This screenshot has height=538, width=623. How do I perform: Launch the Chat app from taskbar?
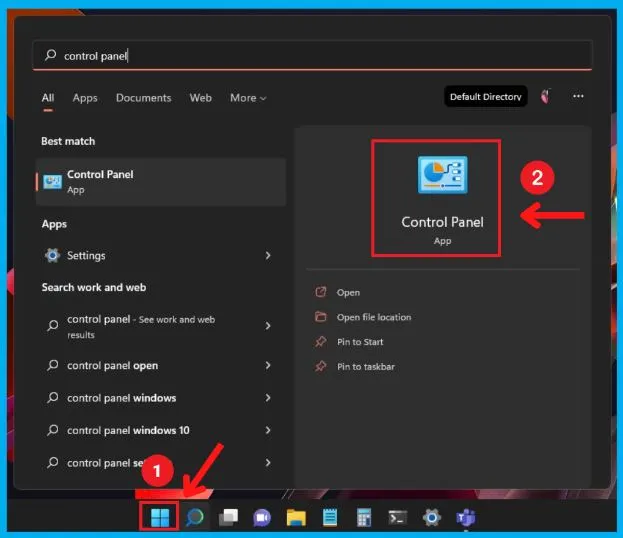click(x=262, y=517)
